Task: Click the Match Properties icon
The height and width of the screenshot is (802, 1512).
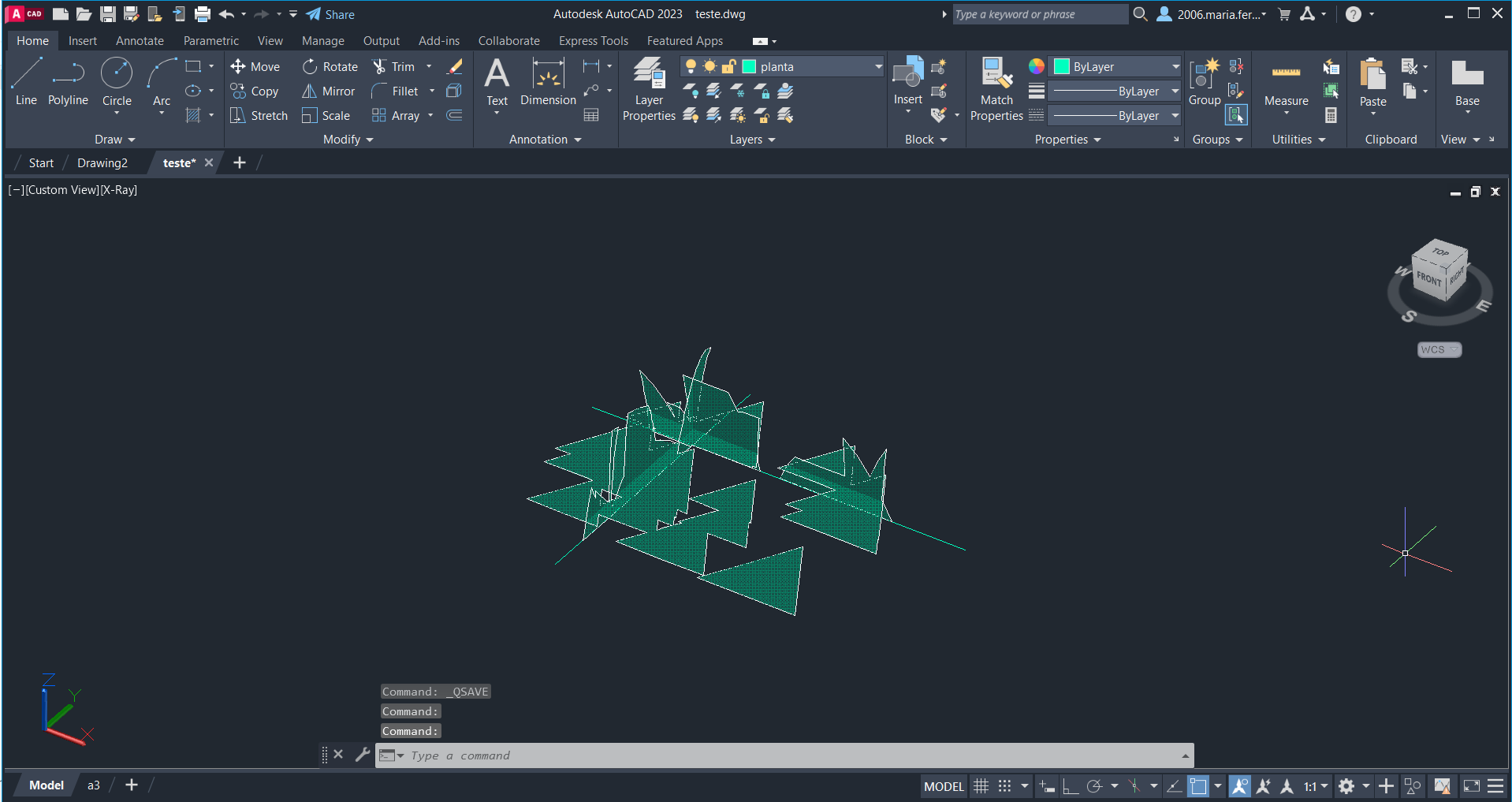Action: [996, 89]
